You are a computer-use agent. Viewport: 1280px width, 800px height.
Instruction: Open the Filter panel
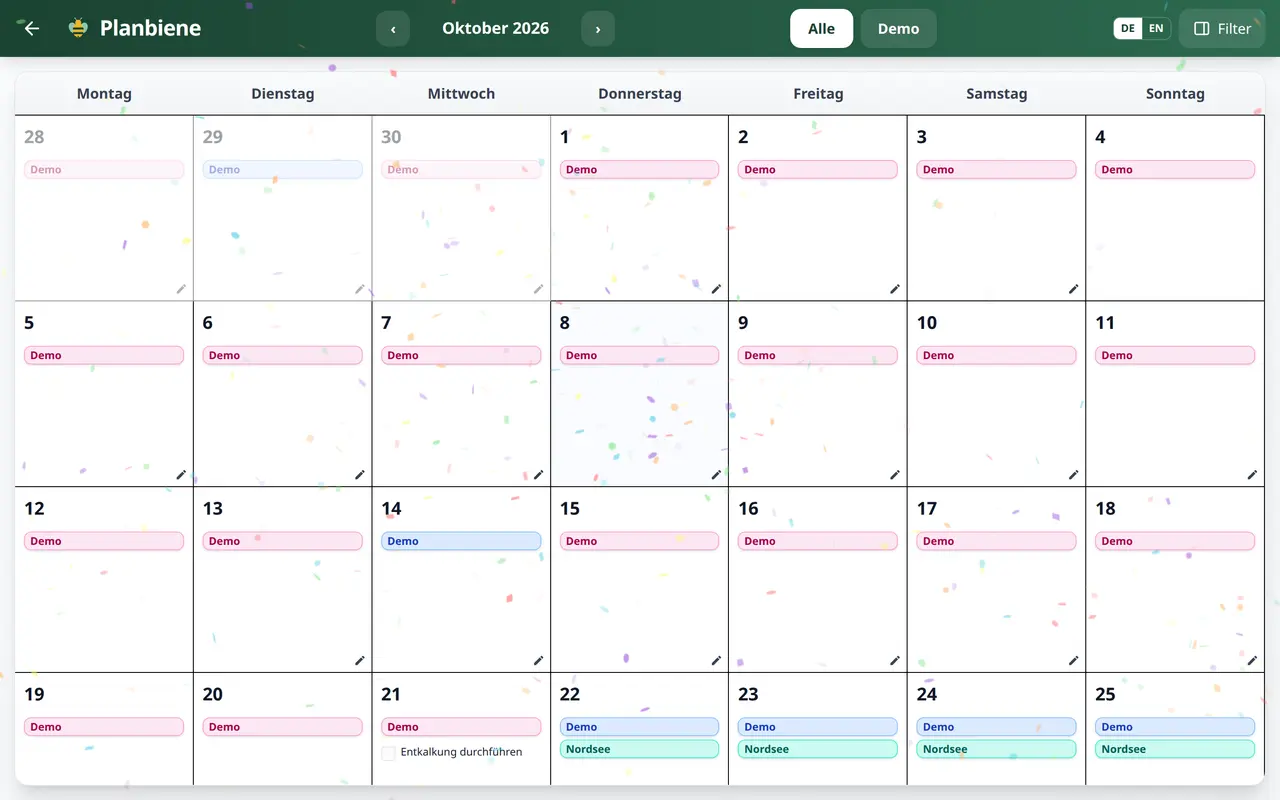(1222, 29)
